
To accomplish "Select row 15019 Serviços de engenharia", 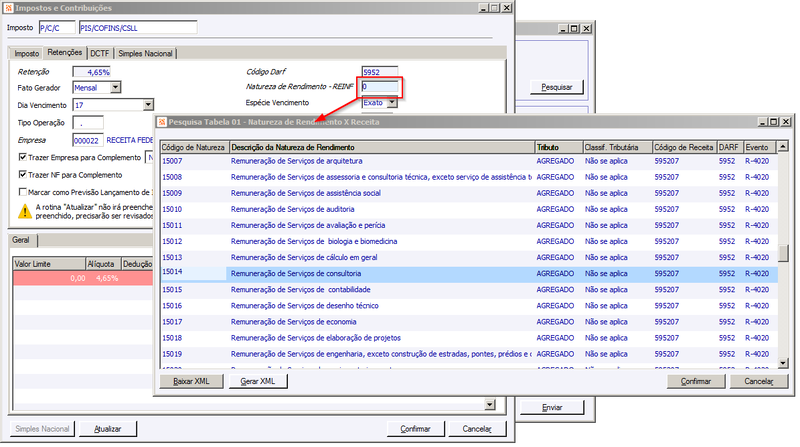I will pos(469,354).
